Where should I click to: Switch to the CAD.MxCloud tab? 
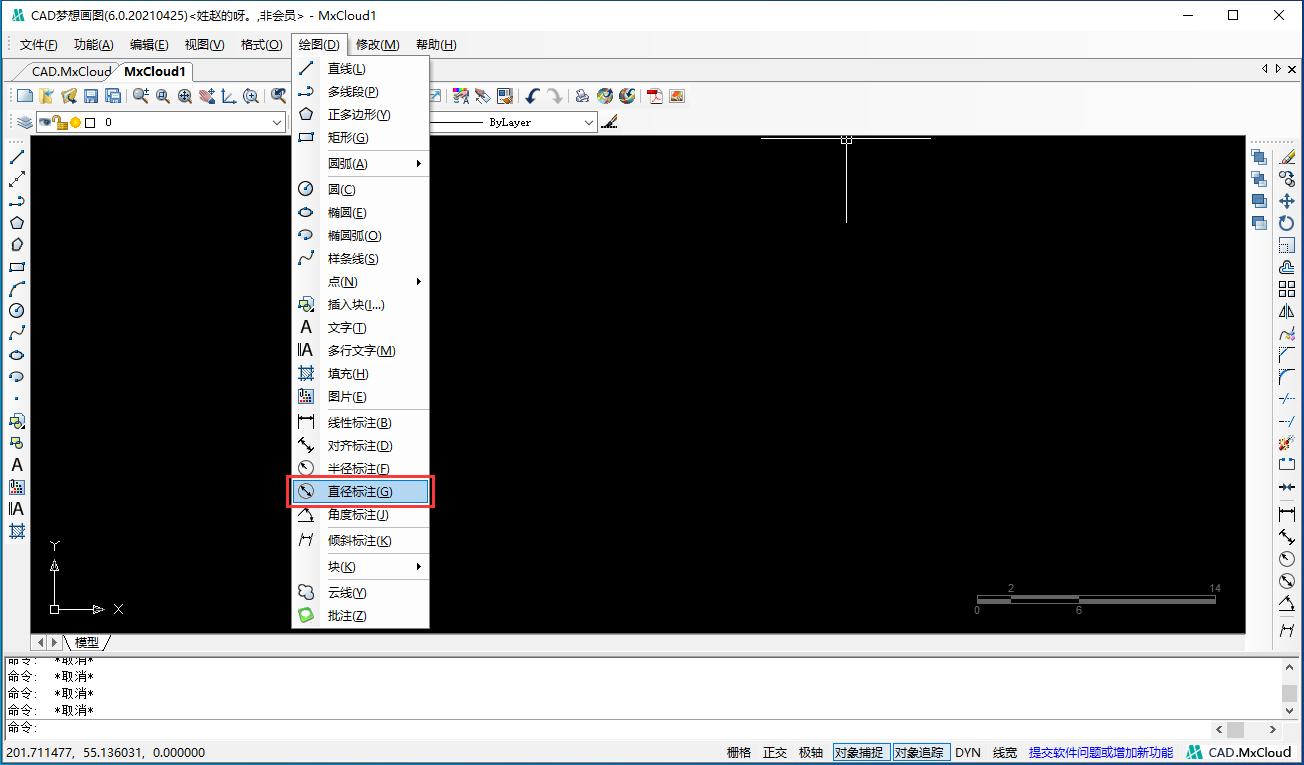pyautogui.click(x=71, y=71)
